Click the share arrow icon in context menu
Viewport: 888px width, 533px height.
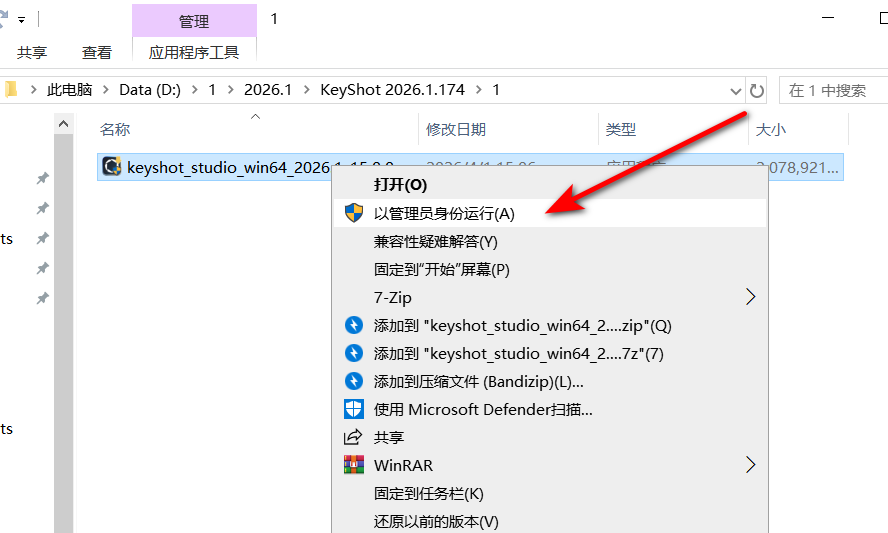click(x=353, y=437)
